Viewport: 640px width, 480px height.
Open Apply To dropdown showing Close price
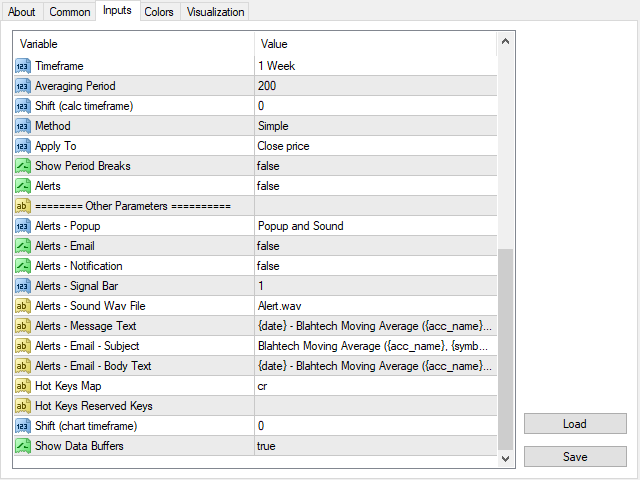point(374,146)
